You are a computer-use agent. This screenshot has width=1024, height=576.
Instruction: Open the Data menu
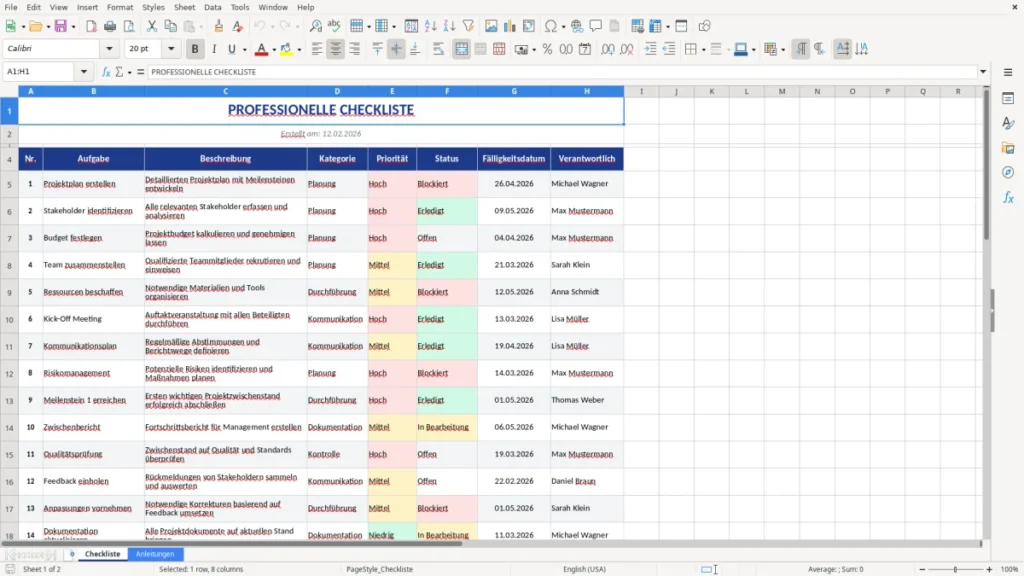(212, 7)
